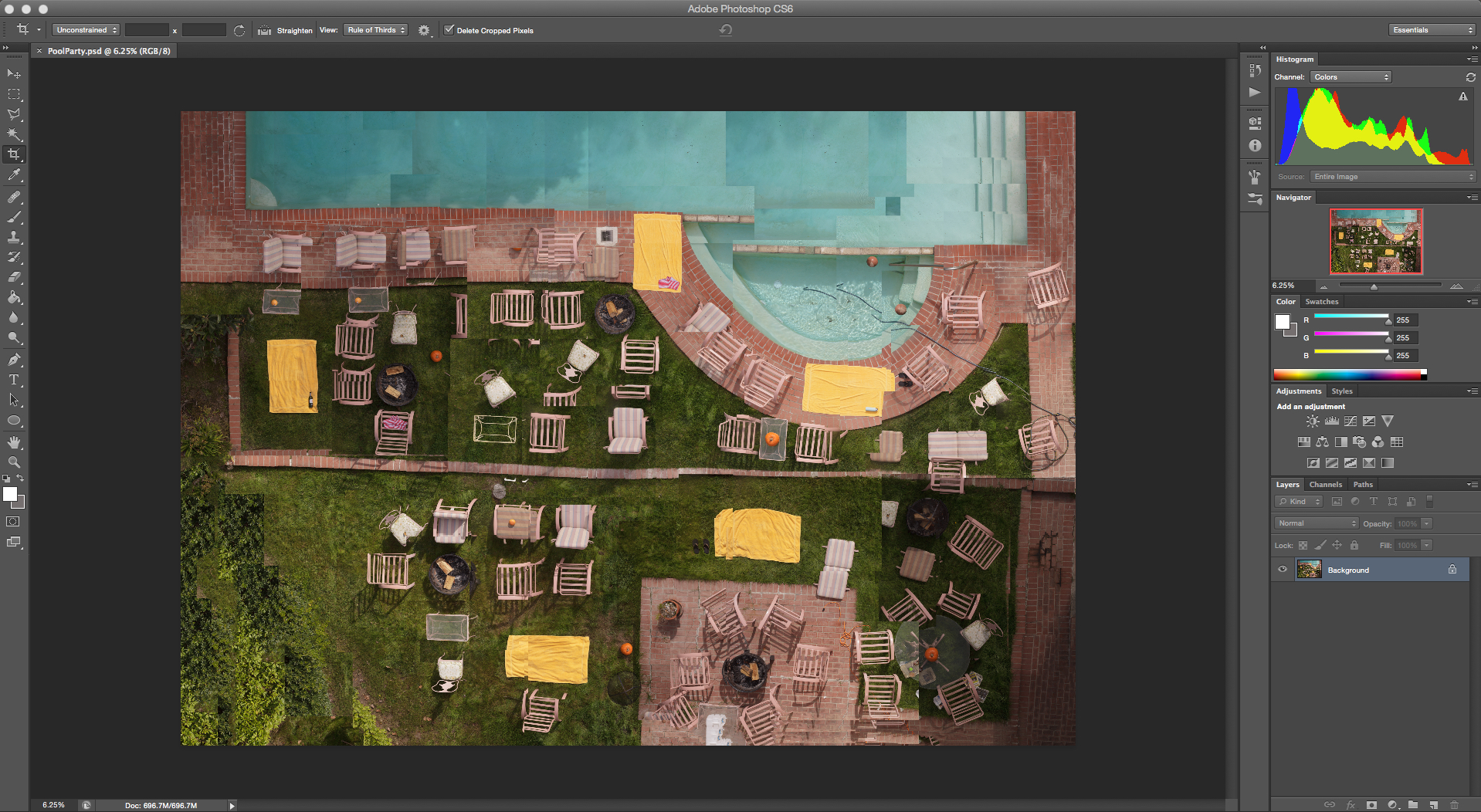Click the Navigator preview thumbnail
Viewport: 1481px width, 812px height.
coord(1375,241)
